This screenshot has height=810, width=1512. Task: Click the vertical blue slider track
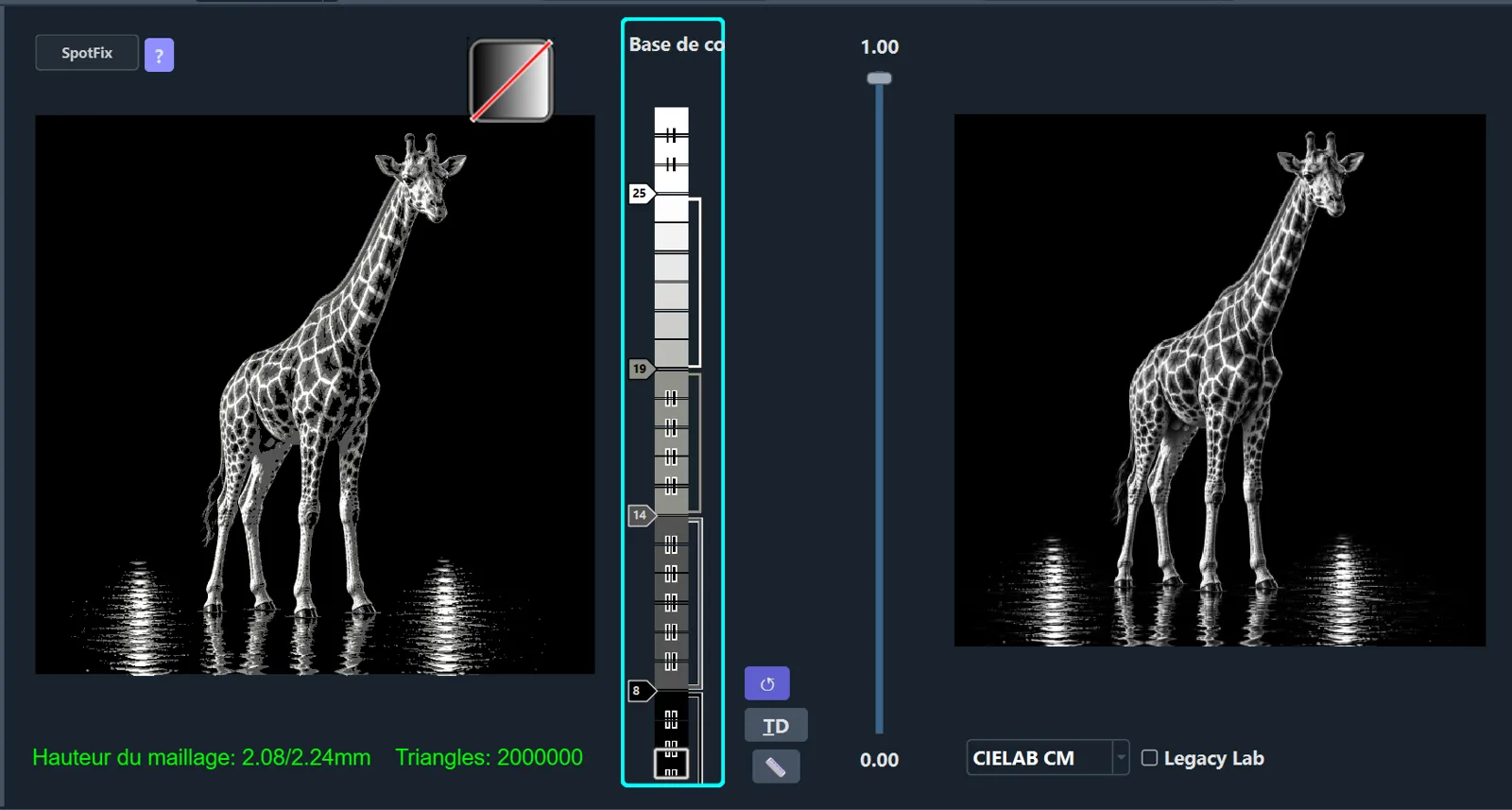[879, 406]
